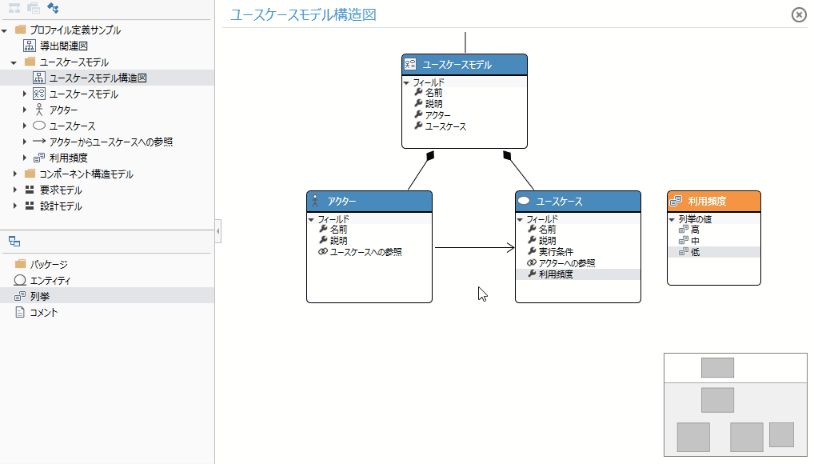This screenshot has height=464, width=814.
Task: Expand the コンポーネント構造モデル folder in the tree
Action: 16,174
